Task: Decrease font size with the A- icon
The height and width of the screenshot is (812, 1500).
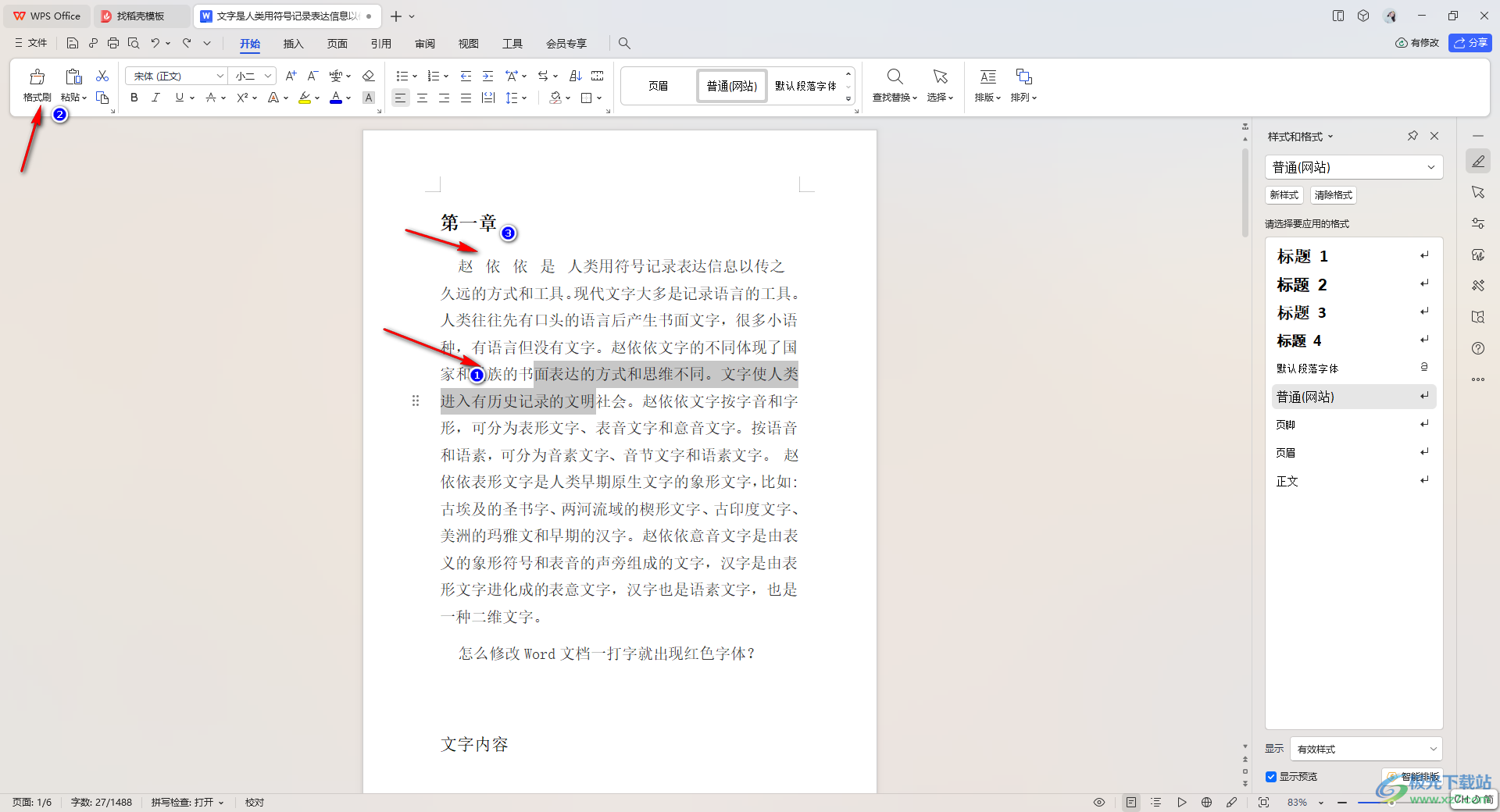Action: pos(312,76)
